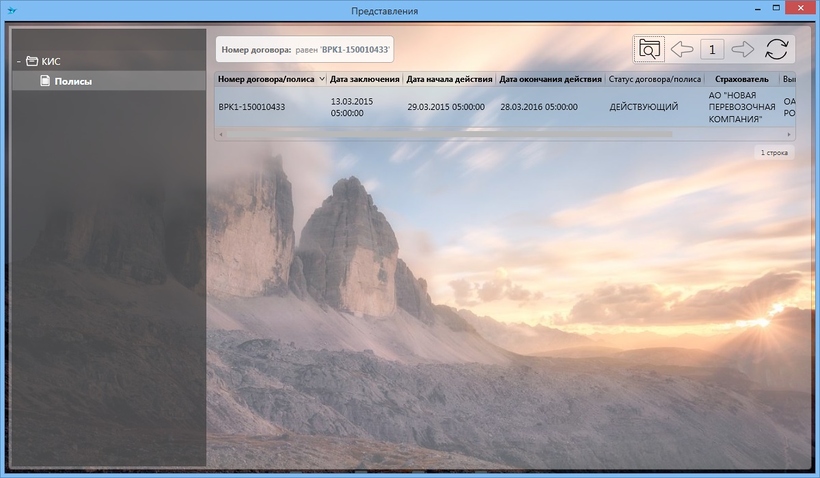Click the Номер договора filter field

tap(304, 49)
